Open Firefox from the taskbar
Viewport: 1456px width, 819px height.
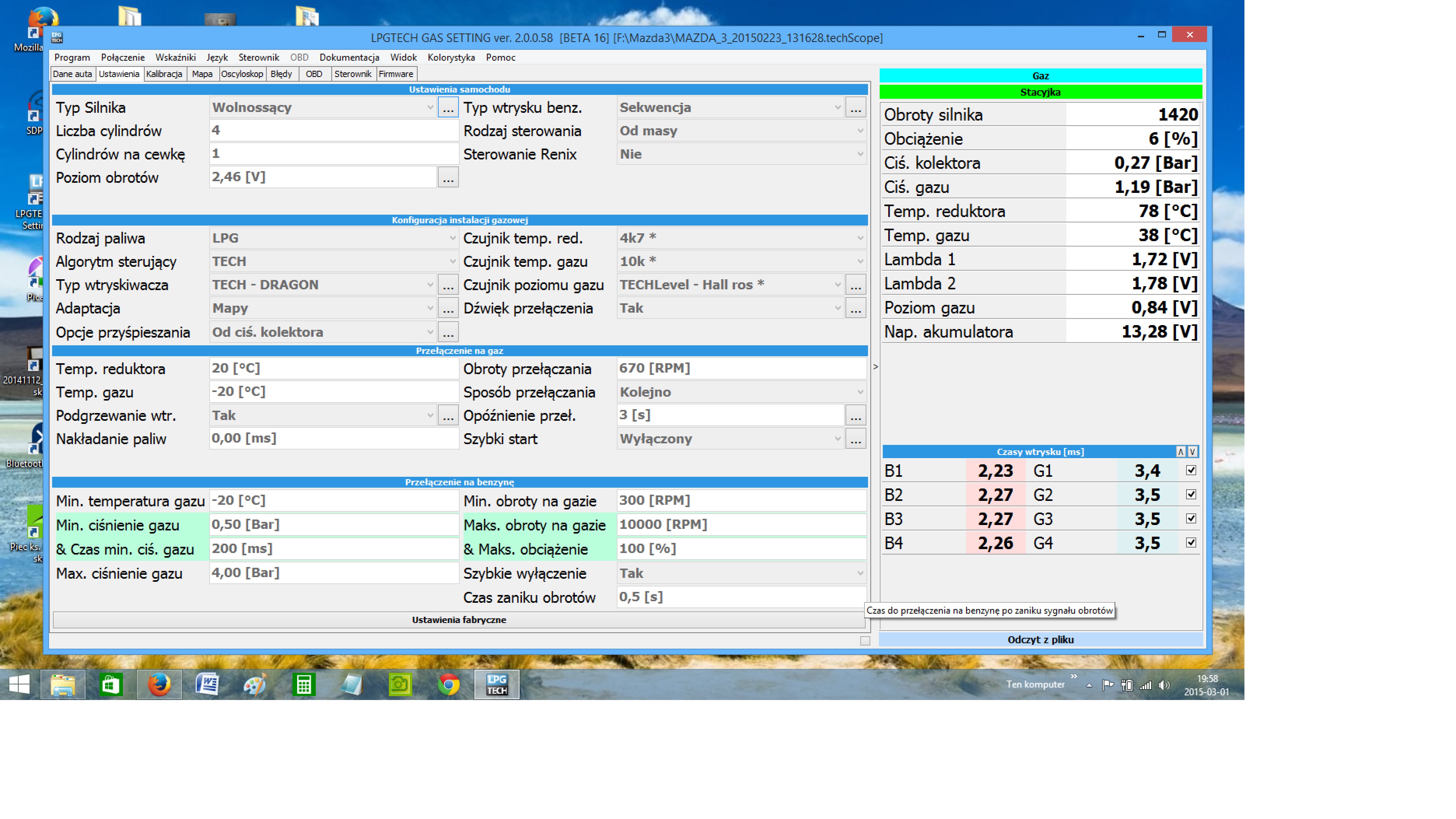pos(159,684)
